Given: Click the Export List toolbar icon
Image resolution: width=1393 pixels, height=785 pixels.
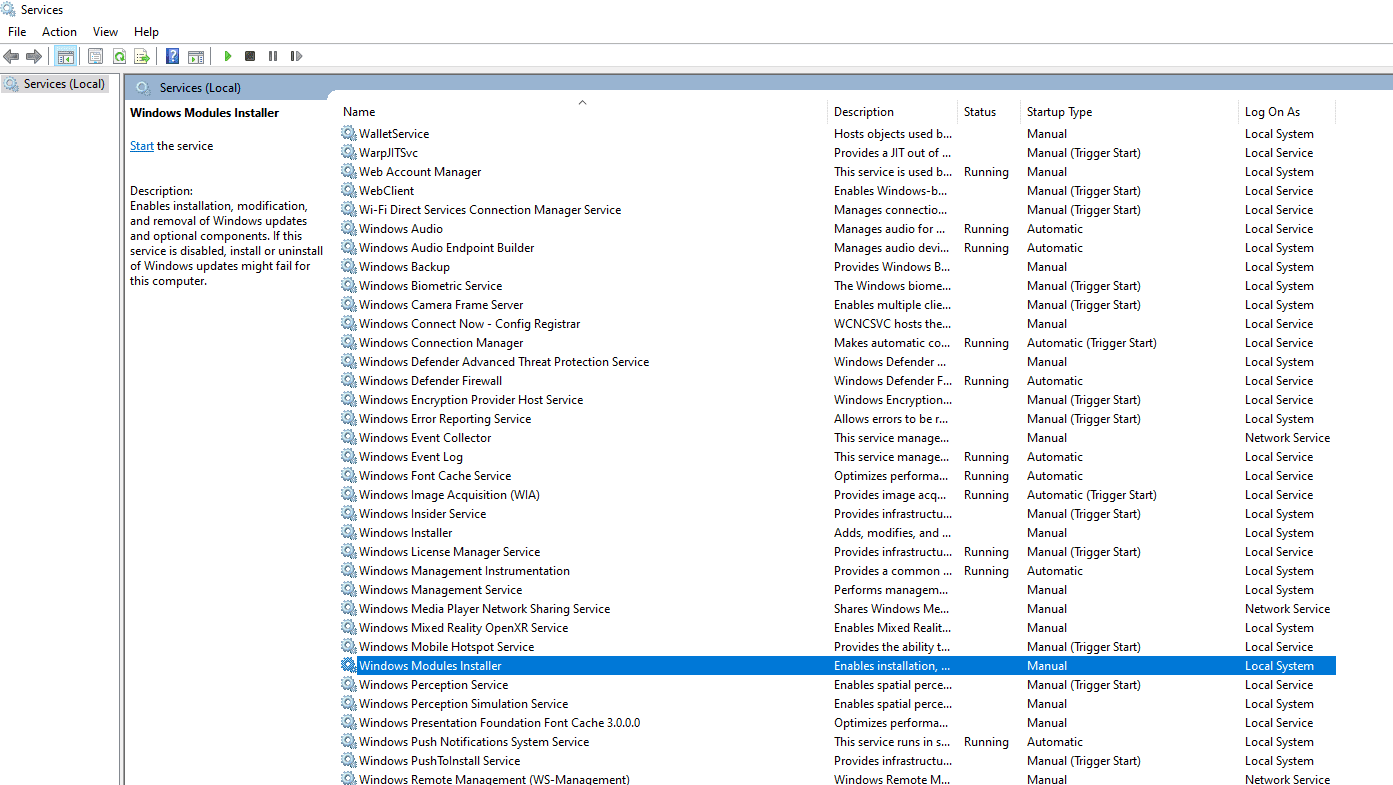Looking at the screenshot, I should click(x=142, y=56).
